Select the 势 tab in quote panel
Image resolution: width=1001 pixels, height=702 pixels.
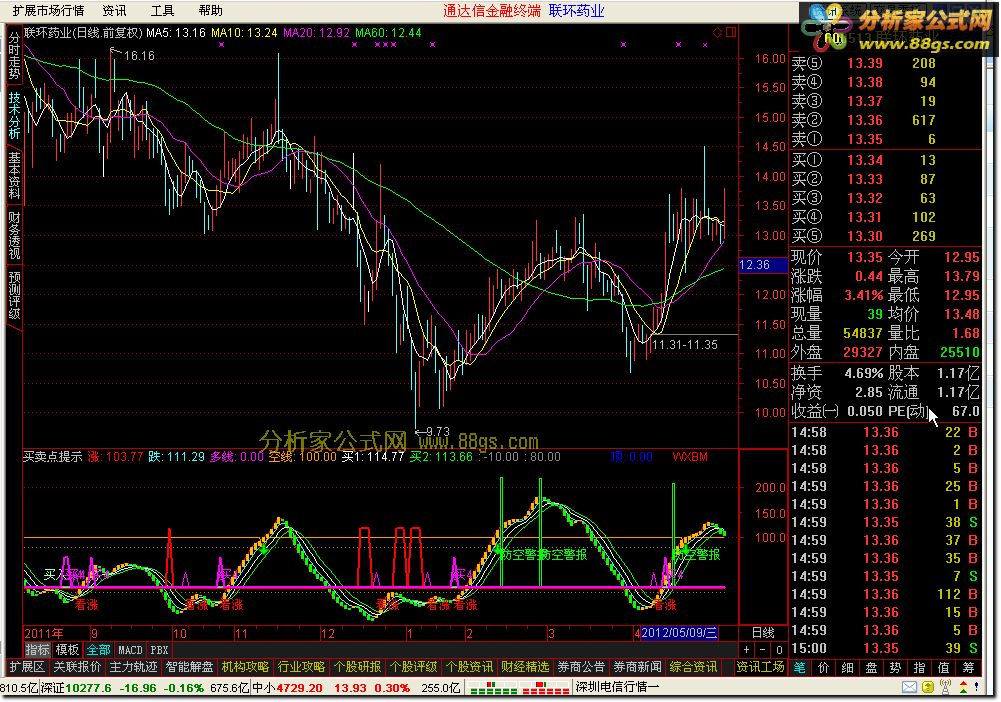pos(896,668)
